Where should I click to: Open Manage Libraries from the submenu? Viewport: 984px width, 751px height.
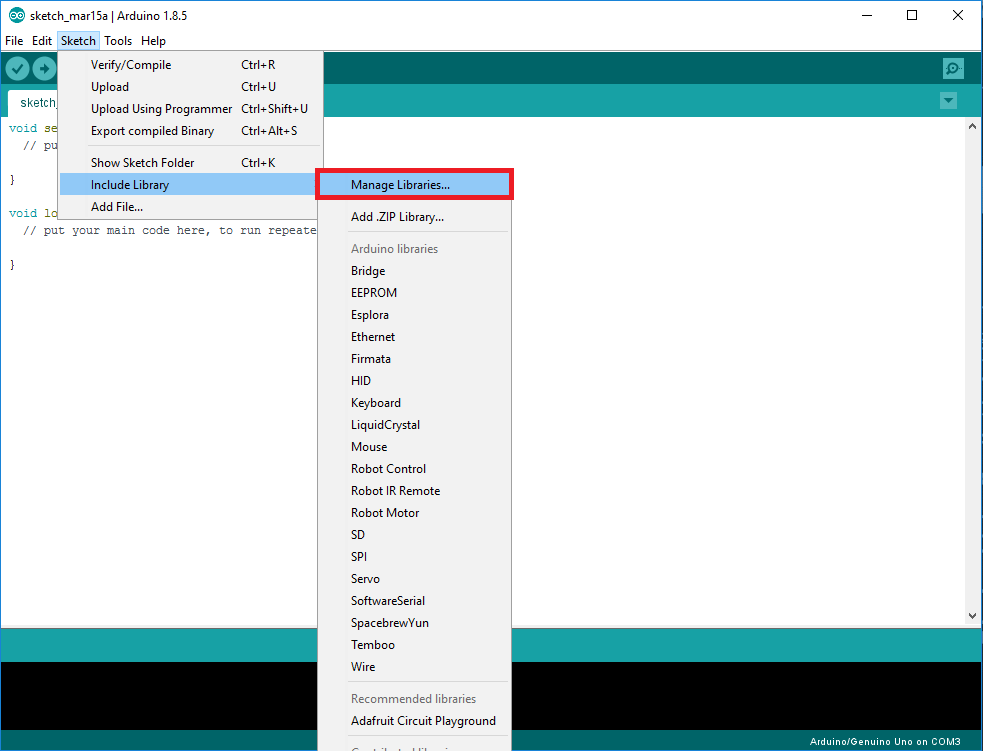pyautogui.click(x=399, y=184)
